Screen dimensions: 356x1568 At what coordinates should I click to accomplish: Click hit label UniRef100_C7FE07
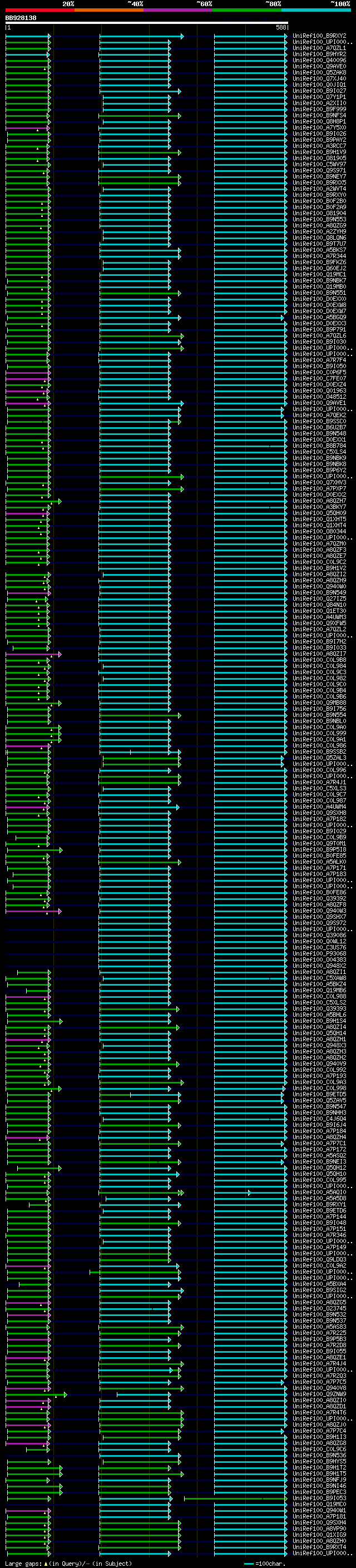click(319, 378)
